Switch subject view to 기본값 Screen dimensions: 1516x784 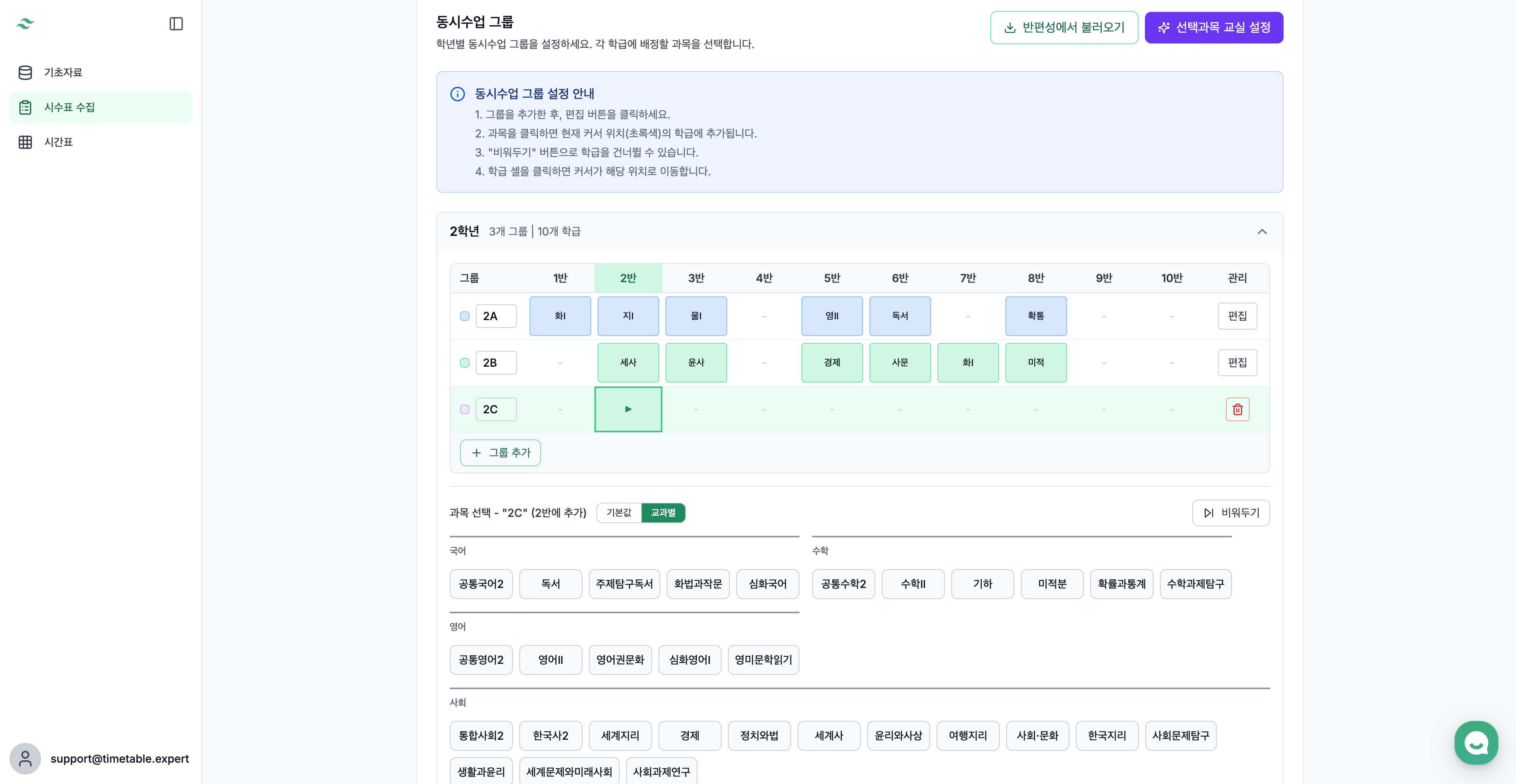618,513
